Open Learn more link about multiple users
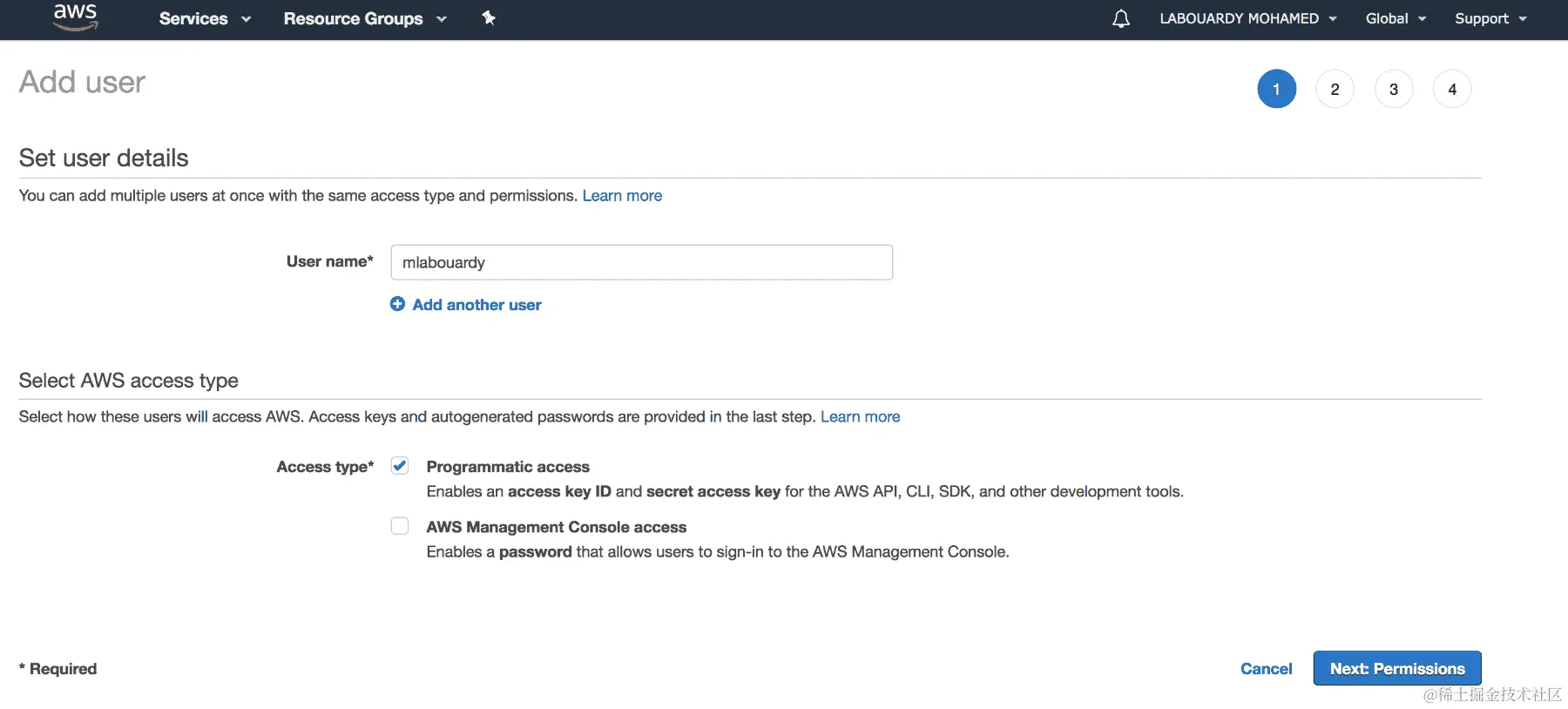The width and height of the screenshot is (1568, 709). (x=622, y=196)
